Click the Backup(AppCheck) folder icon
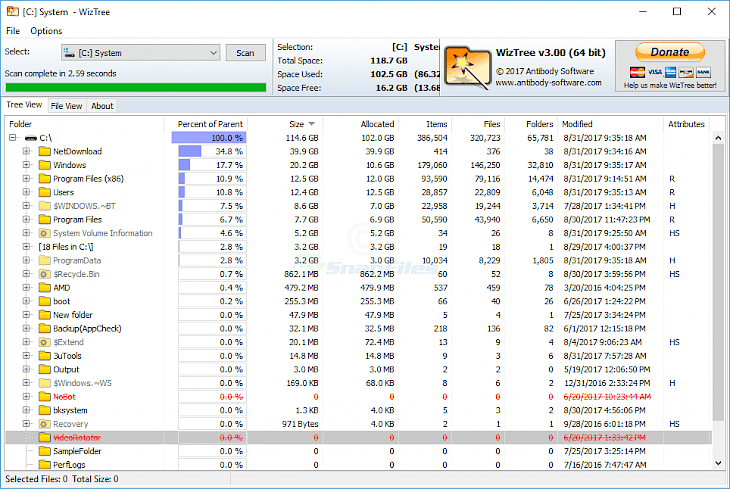This screenshot has height=489, width=730. click(45, 329)
